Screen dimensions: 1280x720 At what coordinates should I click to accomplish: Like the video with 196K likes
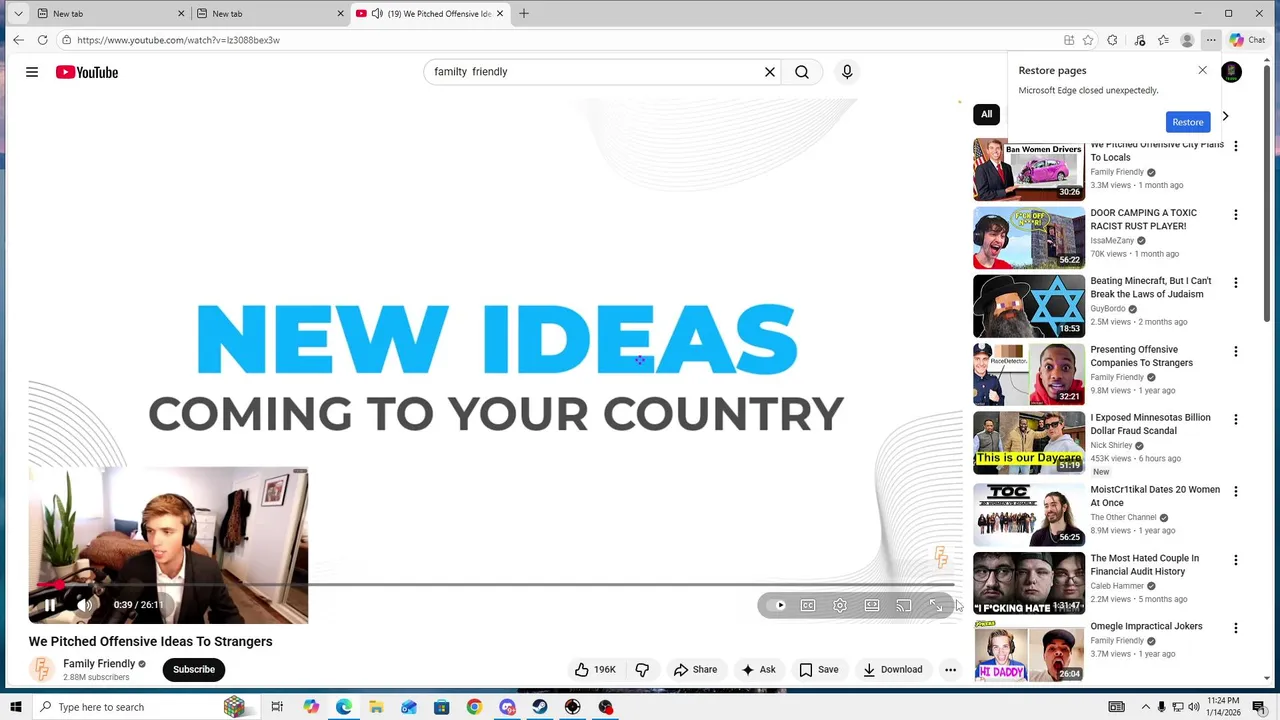595,670
